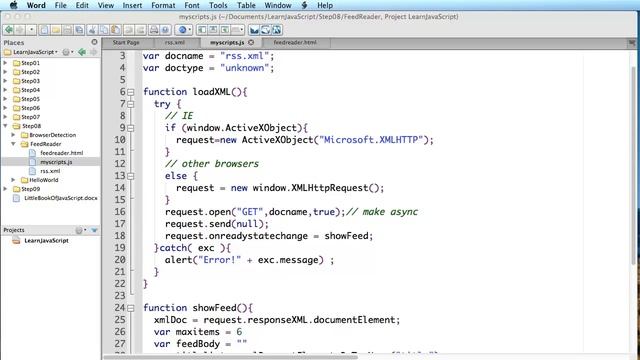Select rss.xml in the Places tree
The height and width of the screenshot is (360, 640).
[x=50, y=171]
